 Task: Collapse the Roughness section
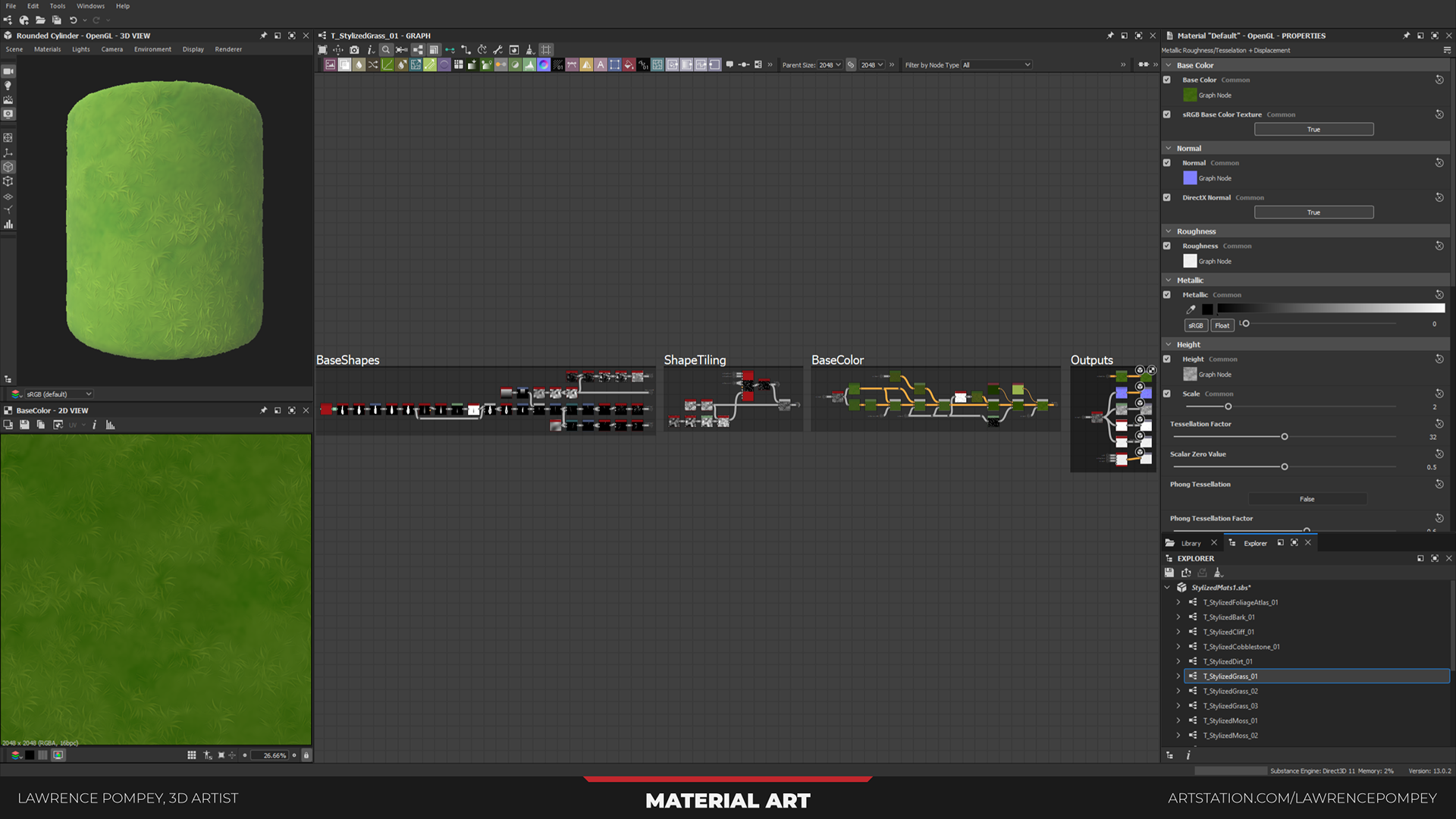[1169, 231]
